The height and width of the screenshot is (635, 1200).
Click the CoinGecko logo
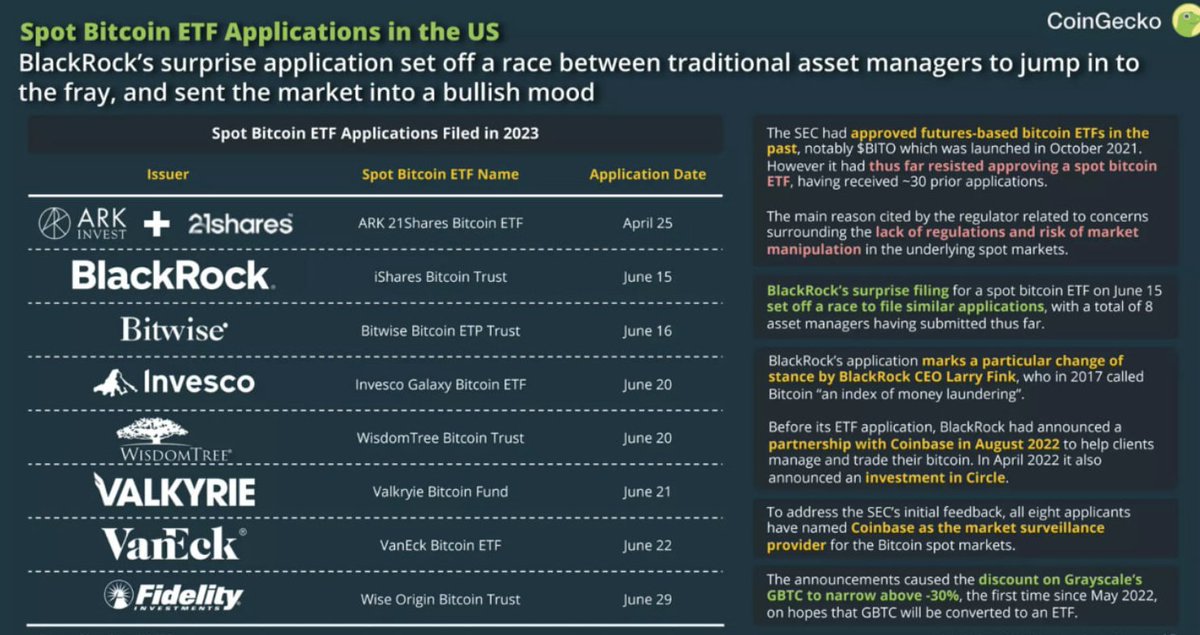click(1112, 18)
